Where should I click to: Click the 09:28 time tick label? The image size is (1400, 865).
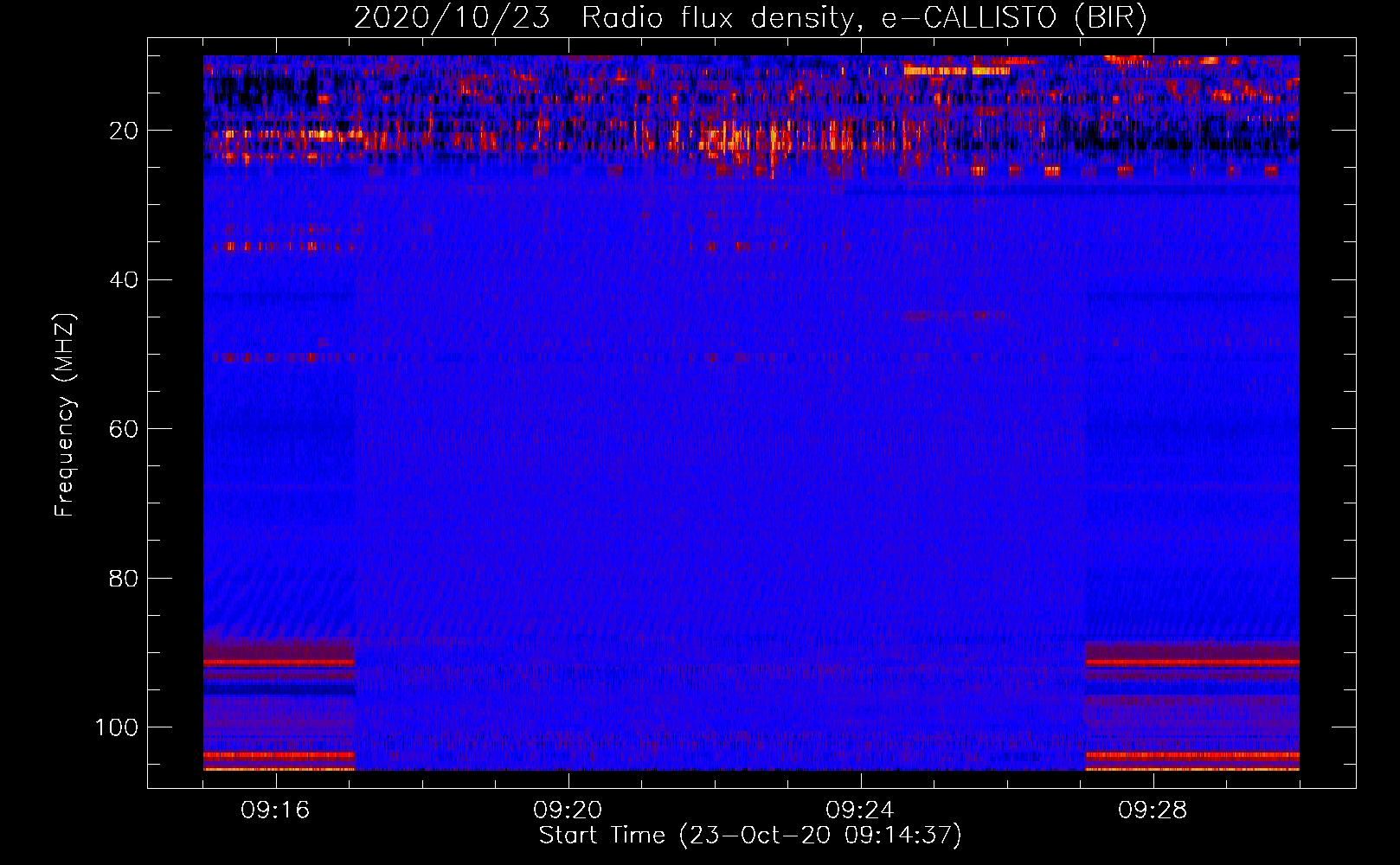click(1153, 811)
